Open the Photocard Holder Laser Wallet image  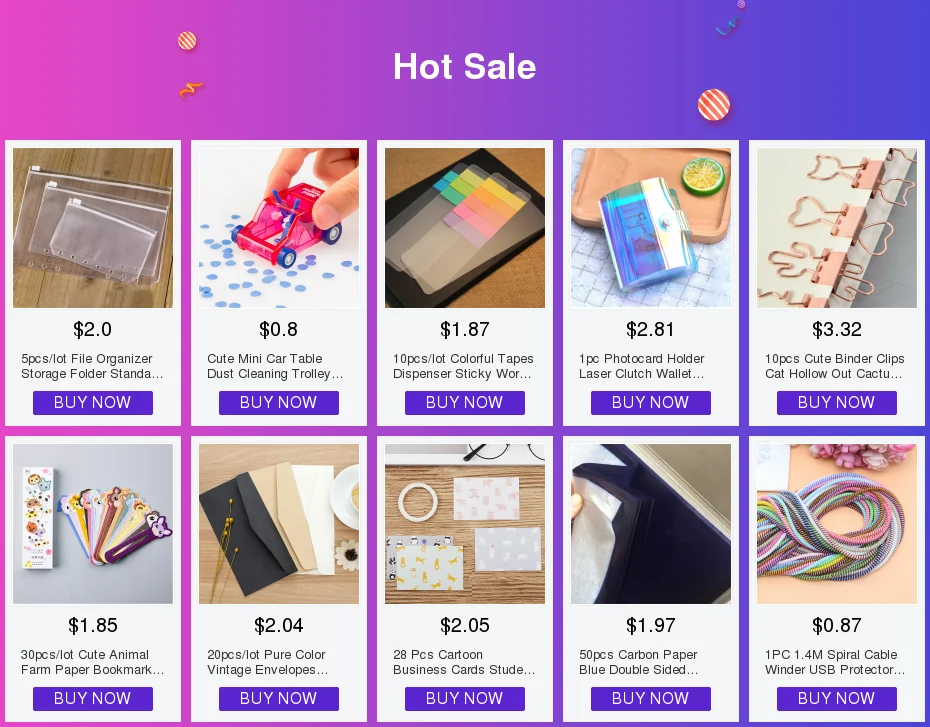click(x=651, y=228)
